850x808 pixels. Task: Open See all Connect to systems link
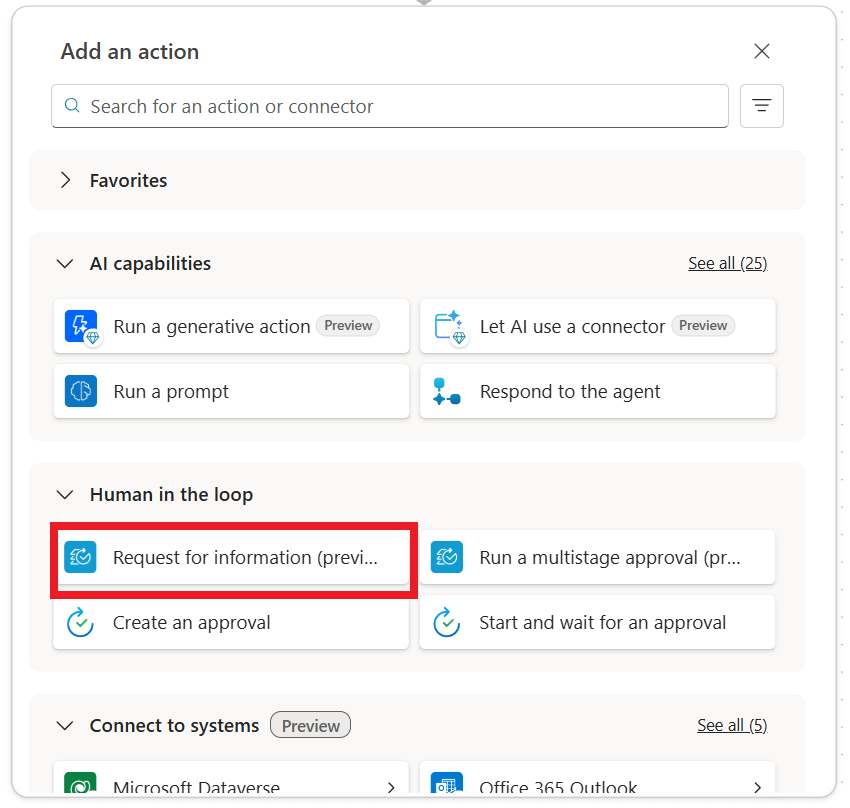732,725
